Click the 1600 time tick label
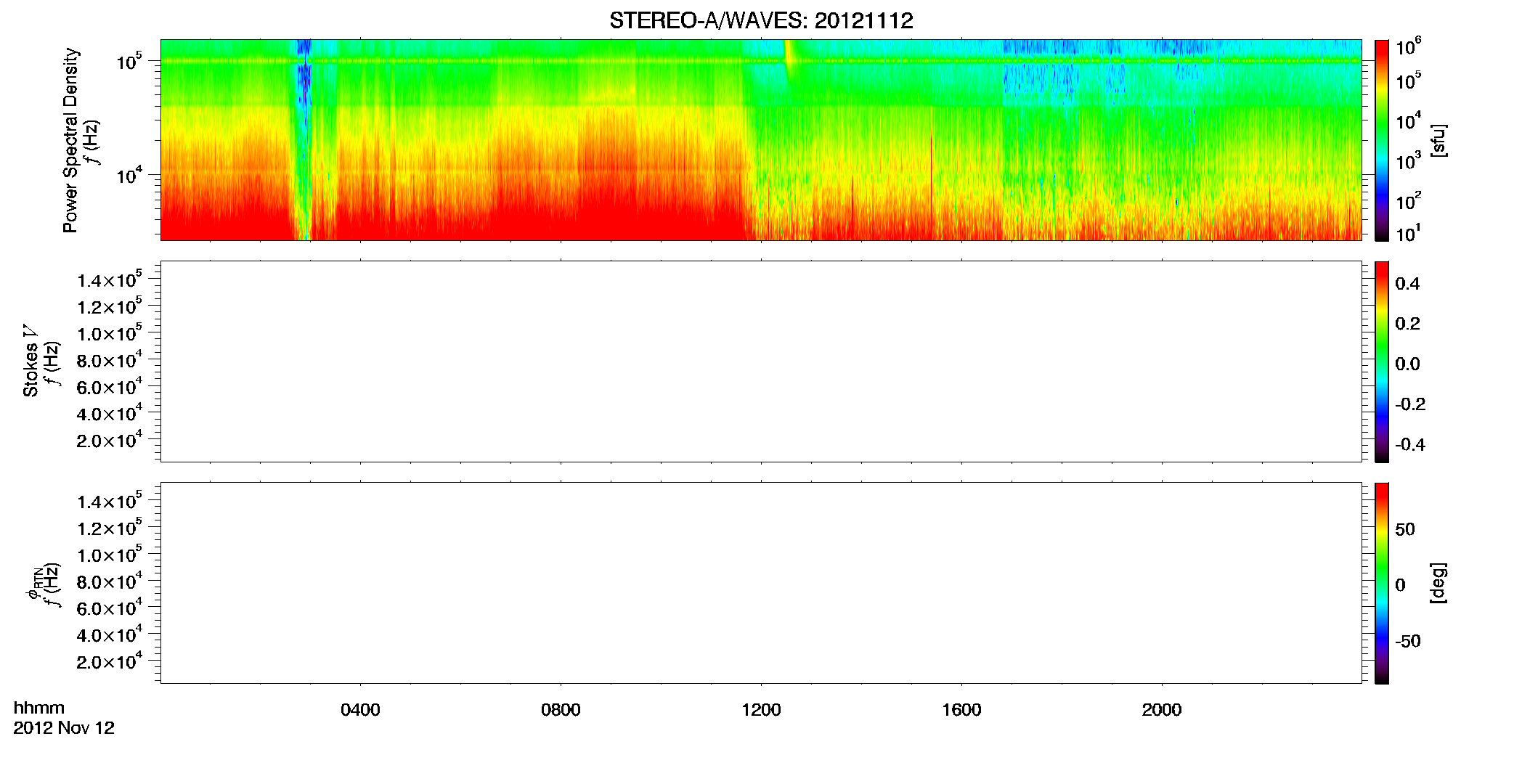1522x784 pixels. 961,710
